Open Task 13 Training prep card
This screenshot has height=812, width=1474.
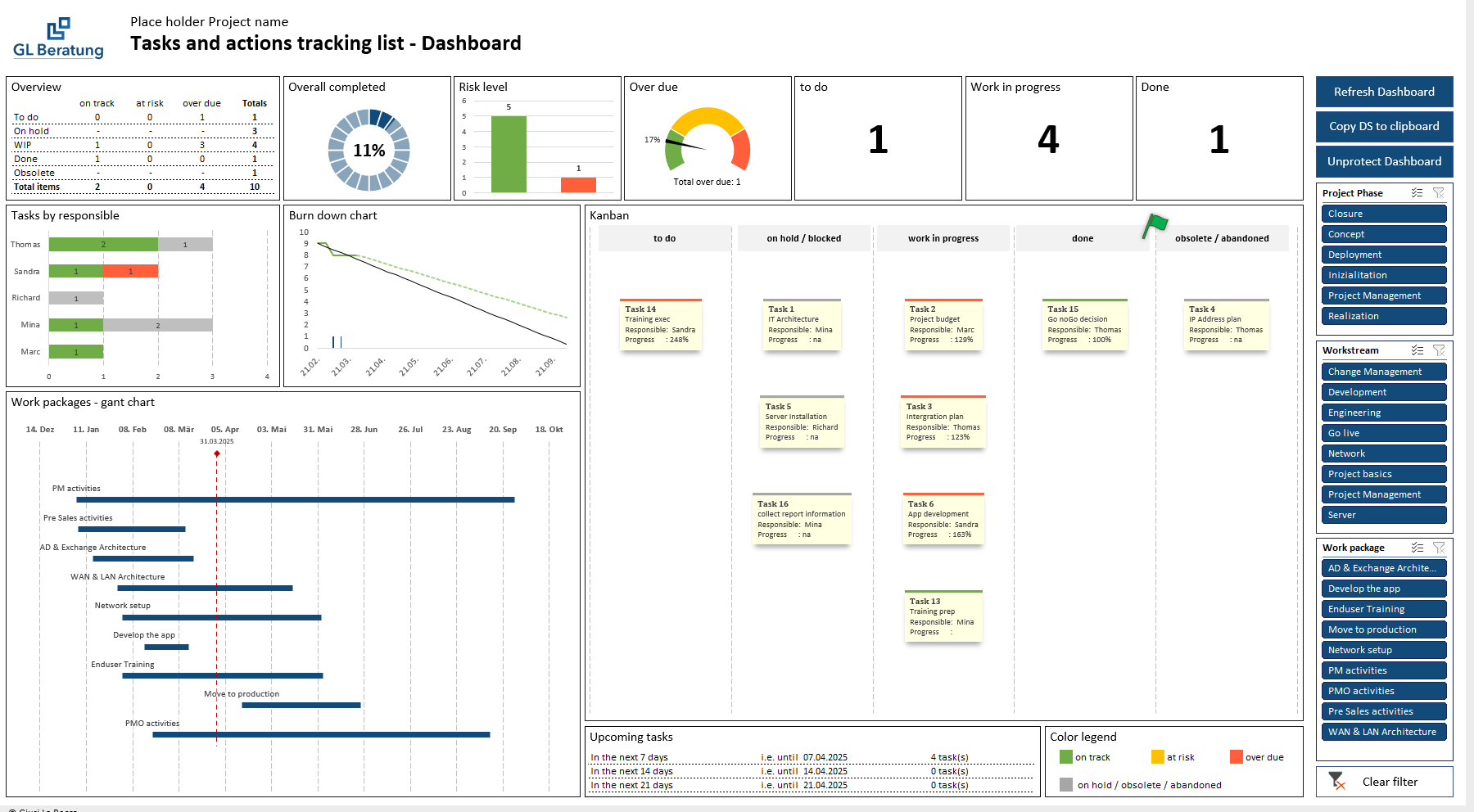tap(943, 616)
